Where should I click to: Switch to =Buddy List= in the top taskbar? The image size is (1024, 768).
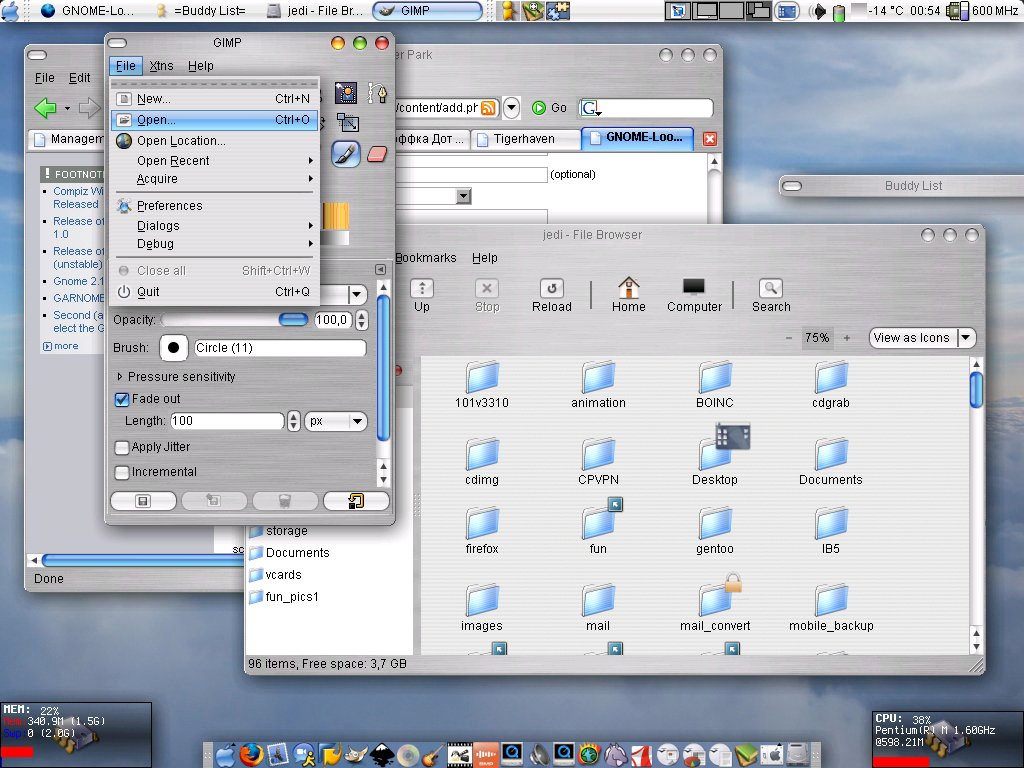click(x=201, y=10)
